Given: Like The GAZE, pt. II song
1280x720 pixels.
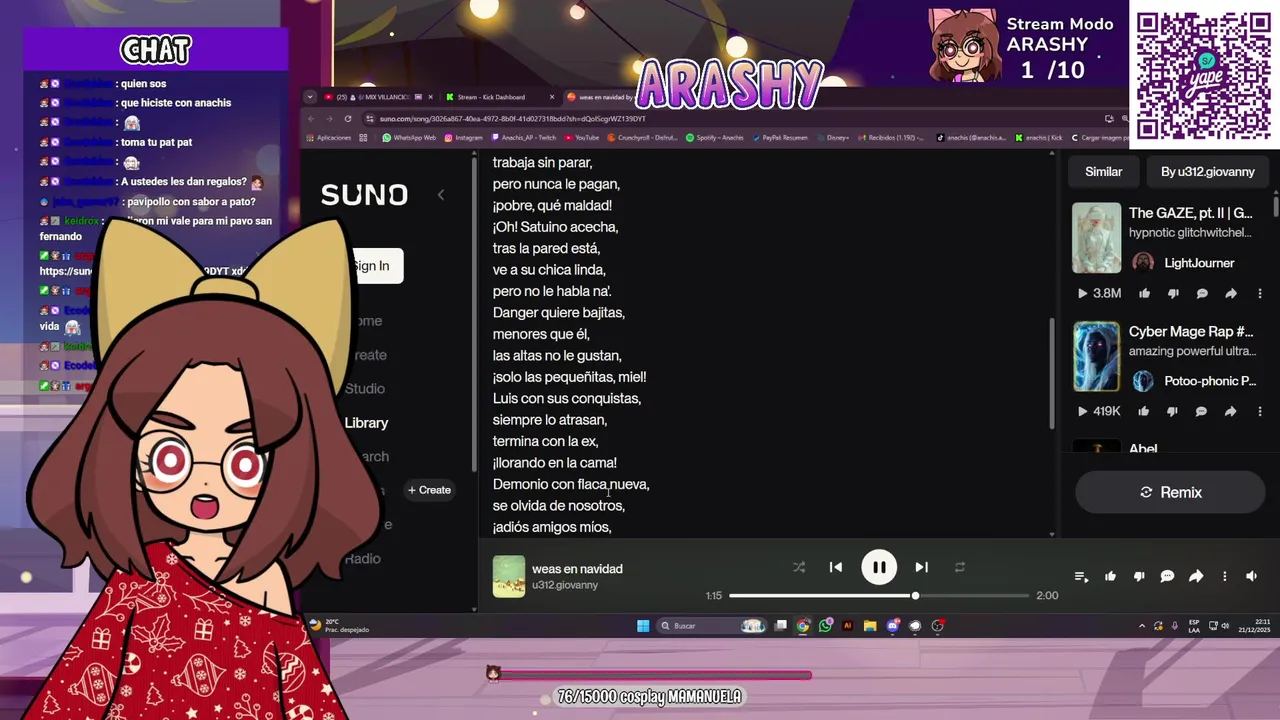Looking at the screenshot, I should coord(1145,293).
